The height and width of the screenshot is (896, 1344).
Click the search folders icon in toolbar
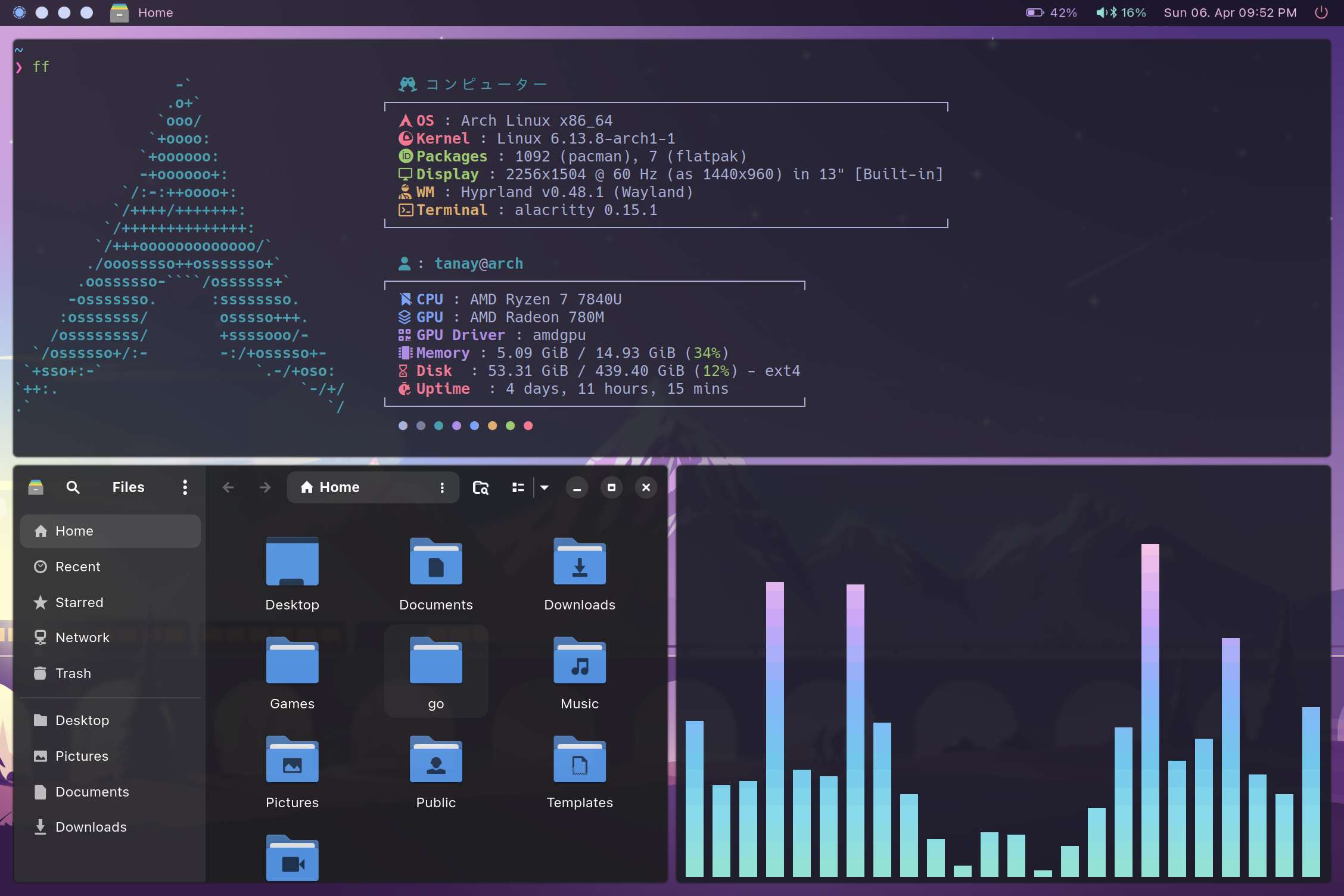[x=480, y=487]
